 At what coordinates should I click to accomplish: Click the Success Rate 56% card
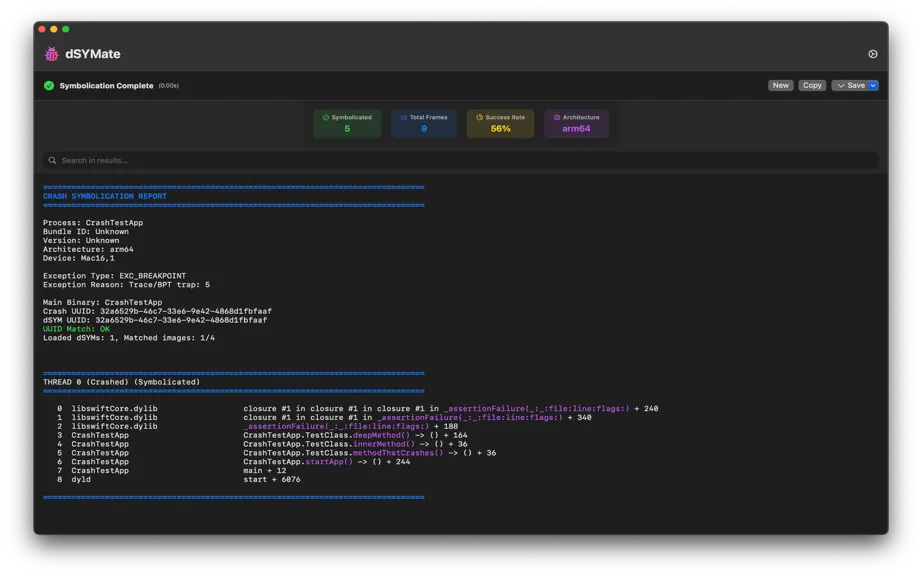[x=500, y=123]
